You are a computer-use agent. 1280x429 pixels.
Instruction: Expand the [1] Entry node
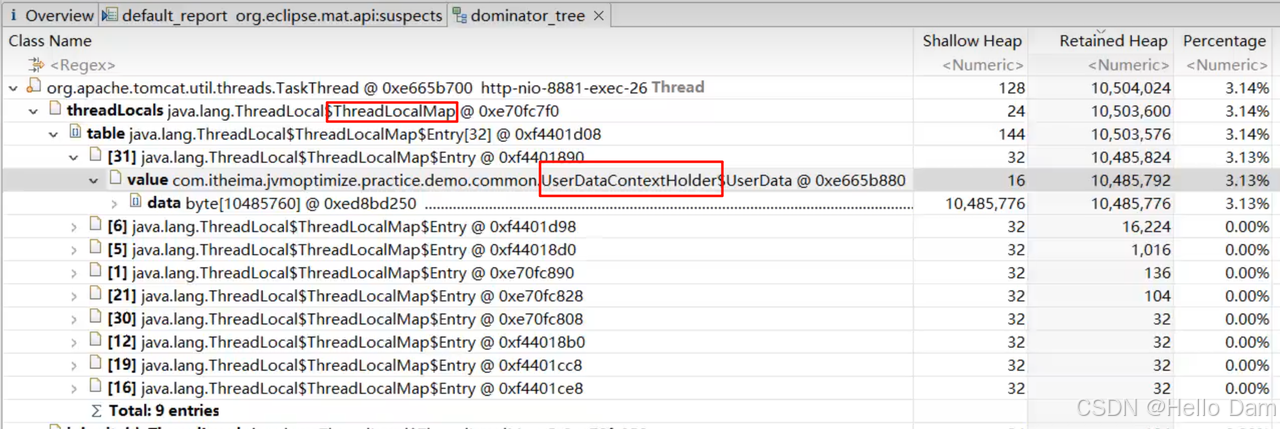click(73, 272)
